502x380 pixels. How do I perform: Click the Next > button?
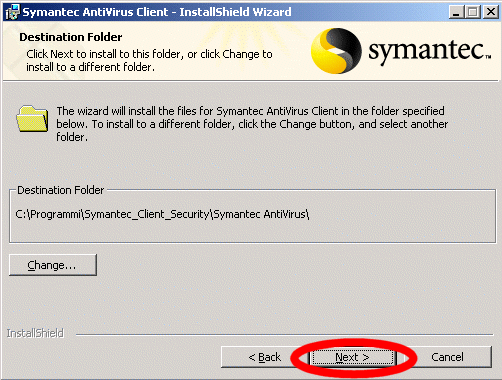352,357
